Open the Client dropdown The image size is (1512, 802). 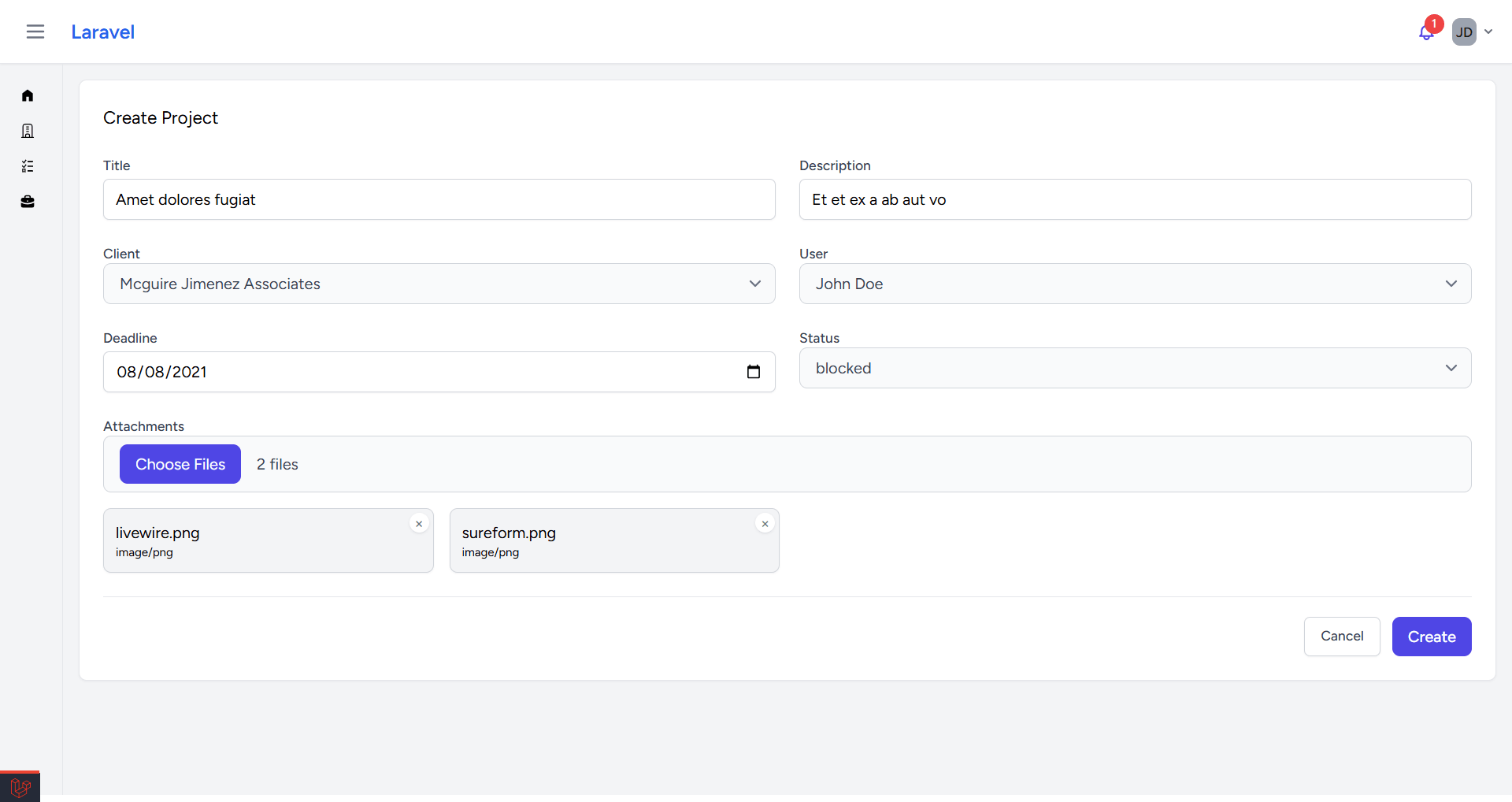pyautogui.click(x=439, y=284)
